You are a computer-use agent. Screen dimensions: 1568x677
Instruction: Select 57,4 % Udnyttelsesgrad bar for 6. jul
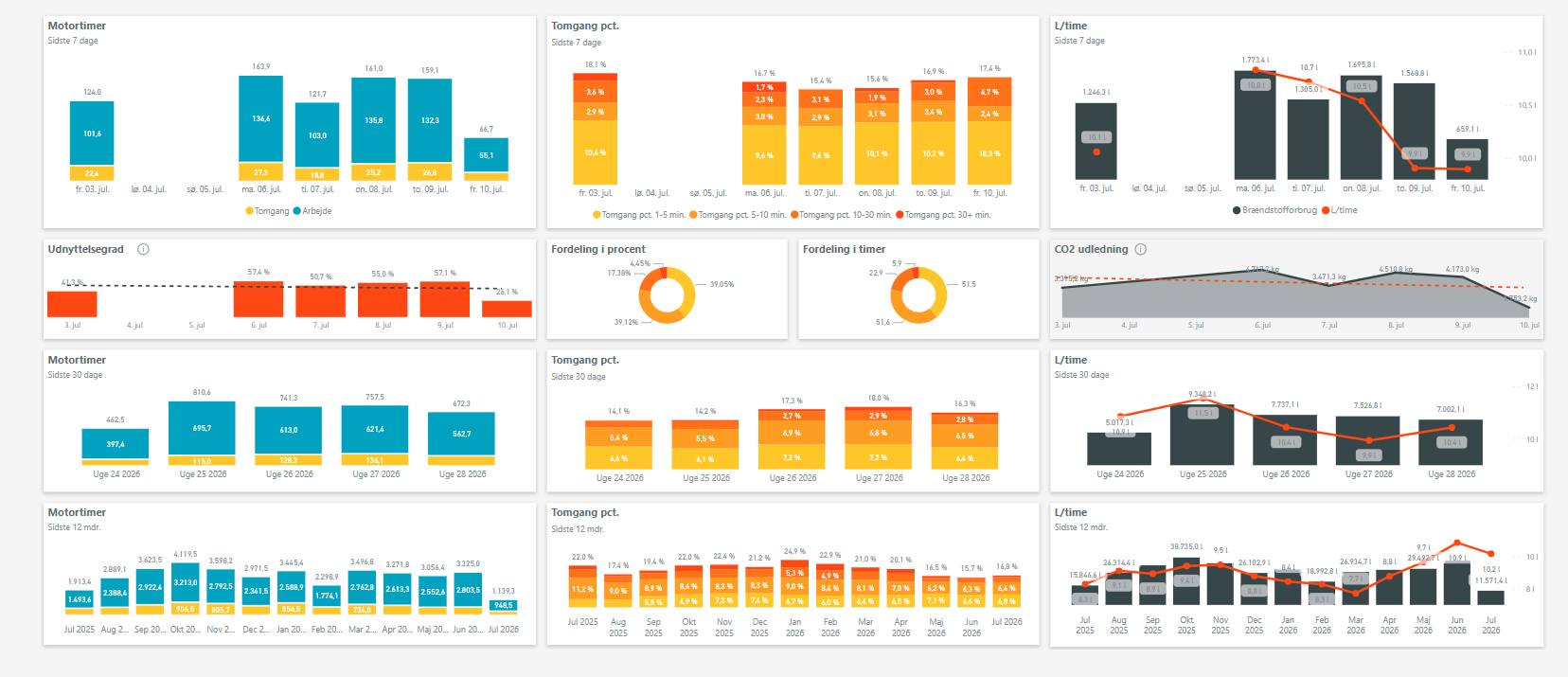tap(258, 299)
